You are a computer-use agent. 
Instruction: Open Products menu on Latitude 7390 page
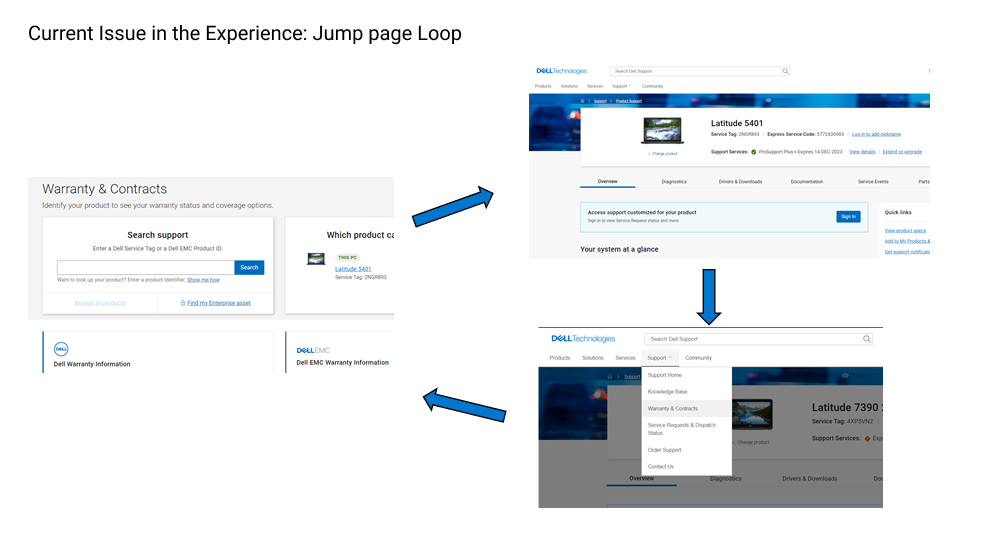(560, 358)
